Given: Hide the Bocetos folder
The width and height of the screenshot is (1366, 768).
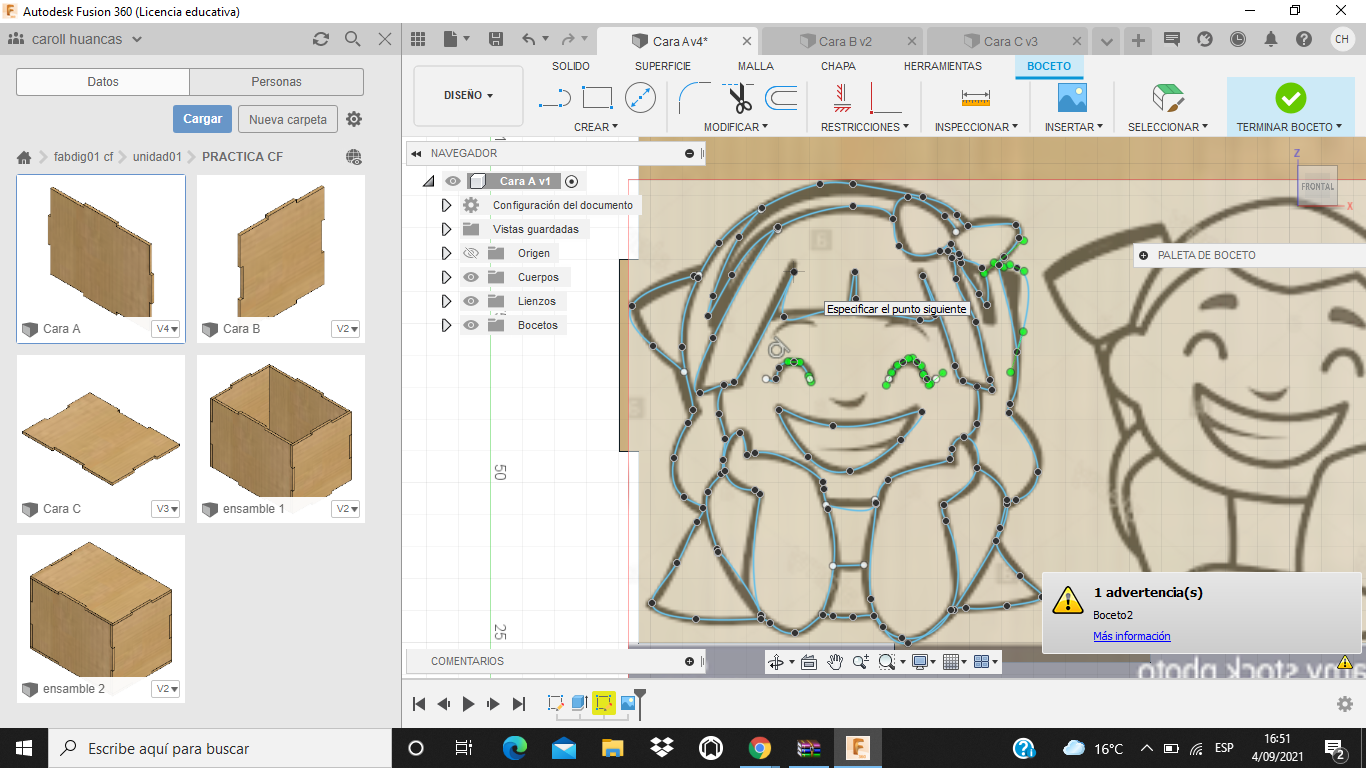Looking at the screenshot, I should pos(471,325).
